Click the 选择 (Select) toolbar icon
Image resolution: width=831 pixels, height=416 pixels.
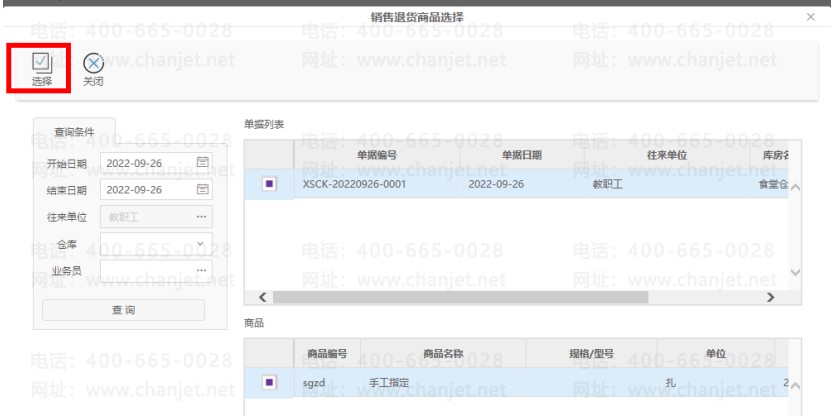(x=41, y=68)
